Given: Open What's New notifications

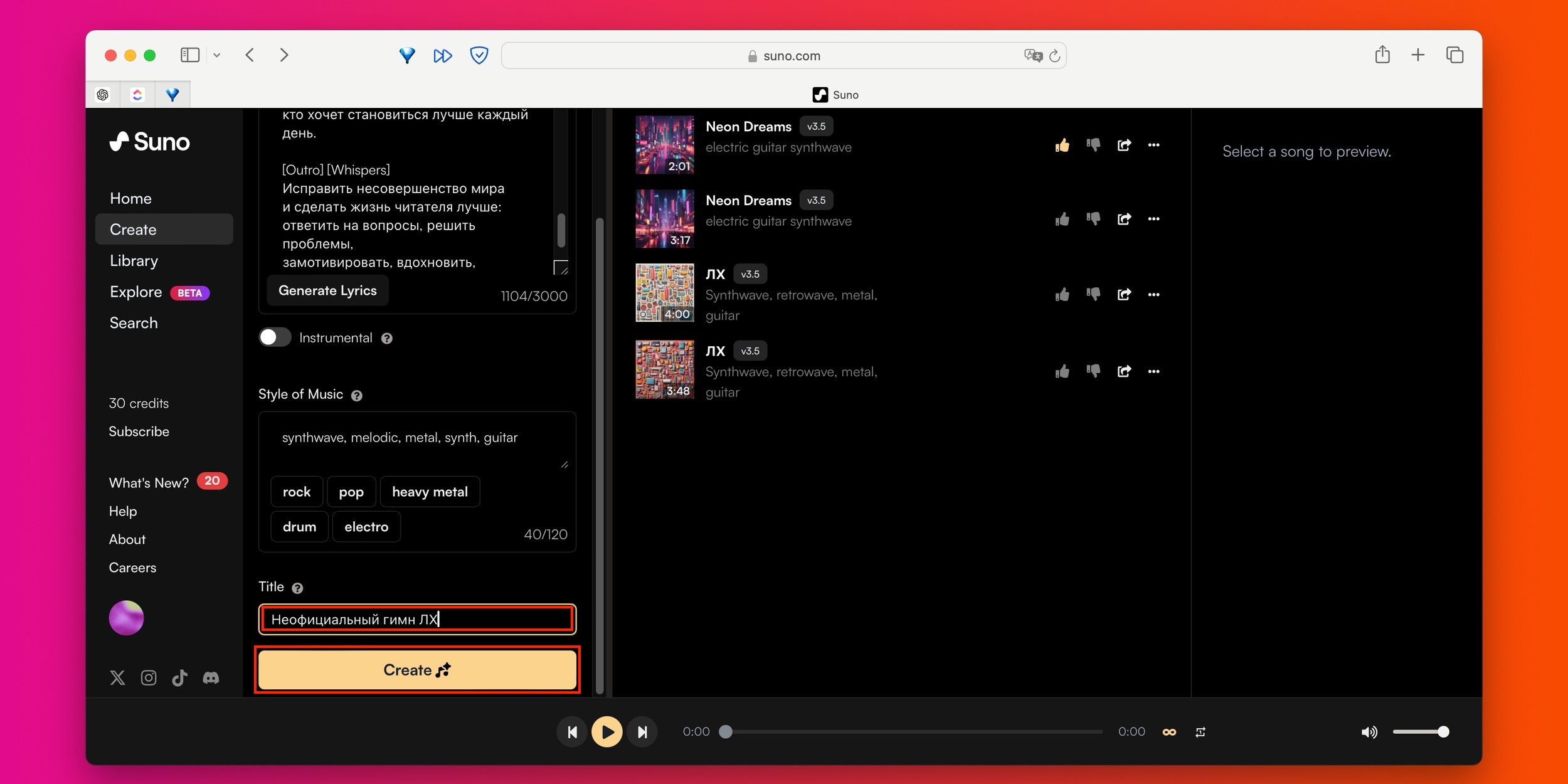Looking at the screenshot, I should click(168, 482).
